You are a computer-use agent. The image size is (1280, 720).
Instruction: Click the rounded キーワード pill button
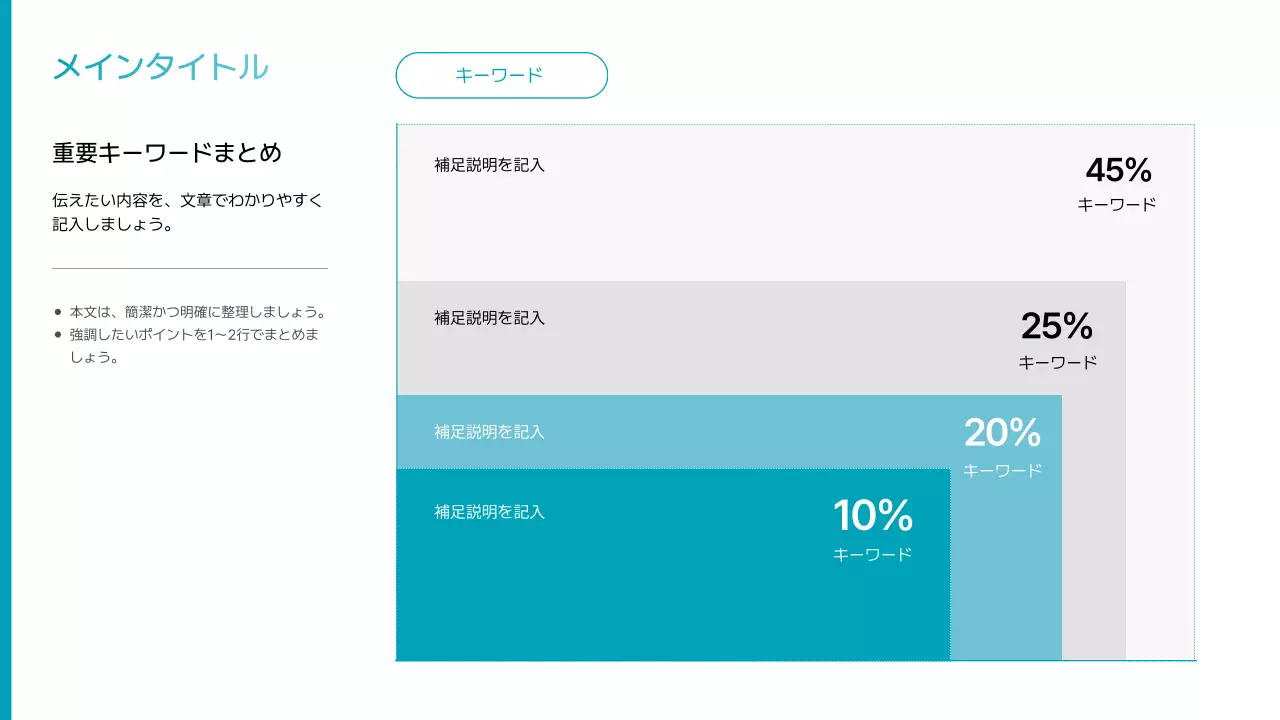[x=501, y=75]
